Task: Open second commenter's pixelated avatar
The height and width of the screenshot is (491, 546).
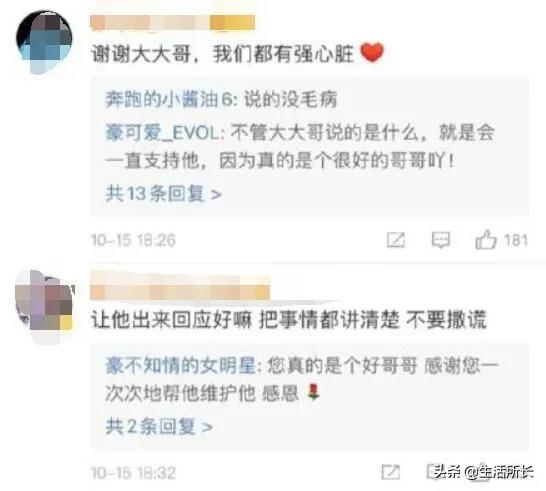Action: [x=45, y=306]
